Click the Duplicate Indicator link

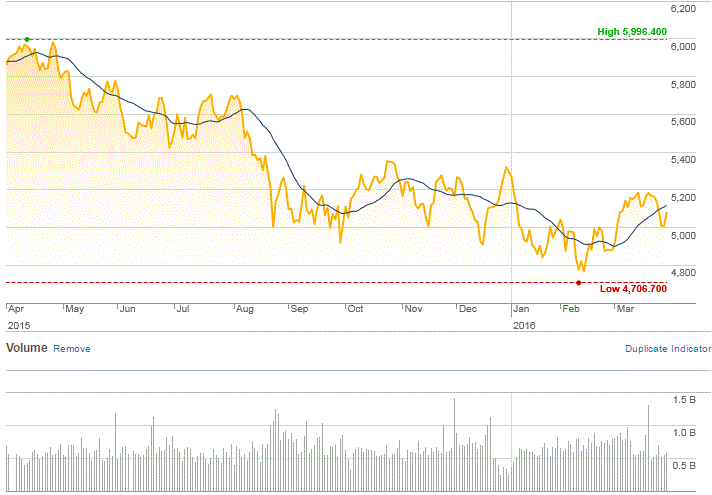(x=667, y=349)
